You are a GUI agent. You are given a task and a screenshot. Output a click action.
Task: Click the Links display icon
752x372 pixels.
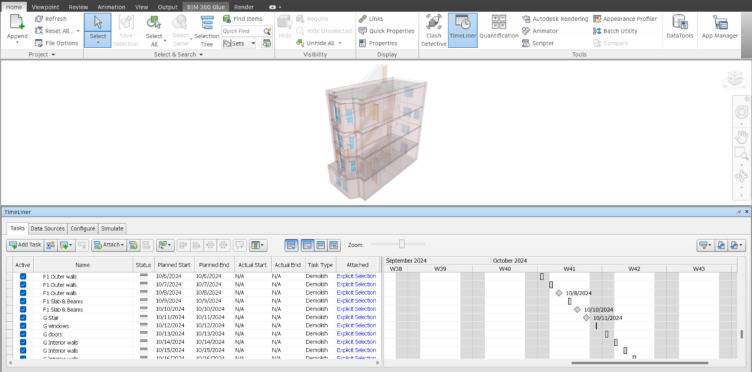tap(363, 19)
